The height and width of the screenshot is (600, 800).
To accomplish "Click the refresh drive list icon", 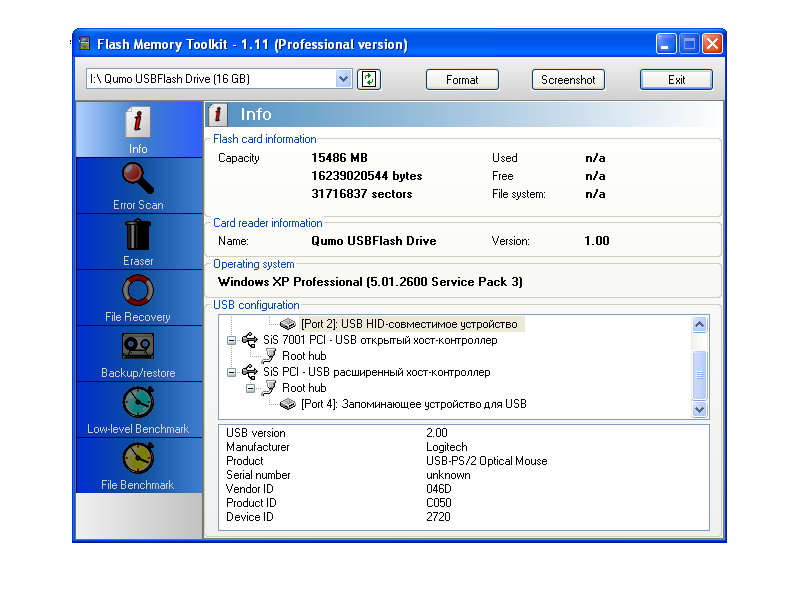I will (369, 79).
